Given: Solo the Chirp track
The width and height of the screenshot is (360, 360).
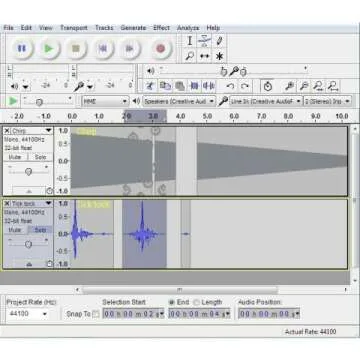Looking at the screenshot, I should (x=40, y=157).
